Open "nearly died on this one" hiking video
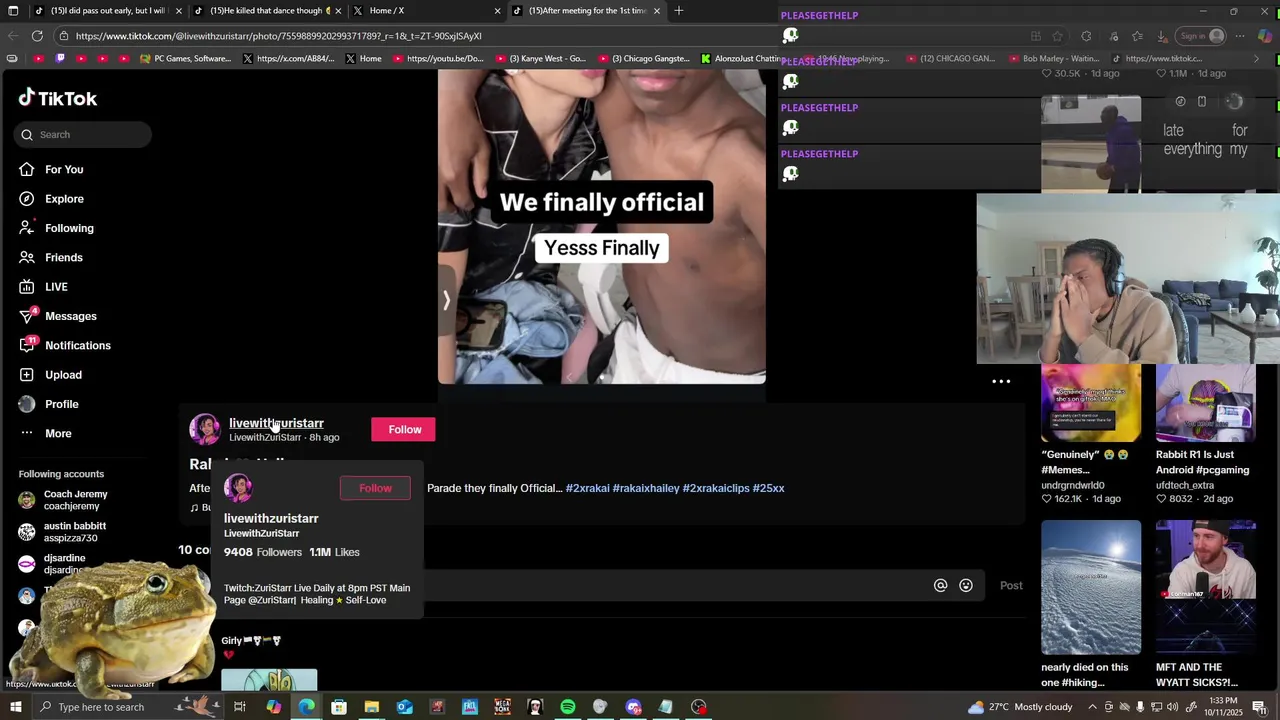Screen dimensions: 1280x720 click(x=1090, y=587)
